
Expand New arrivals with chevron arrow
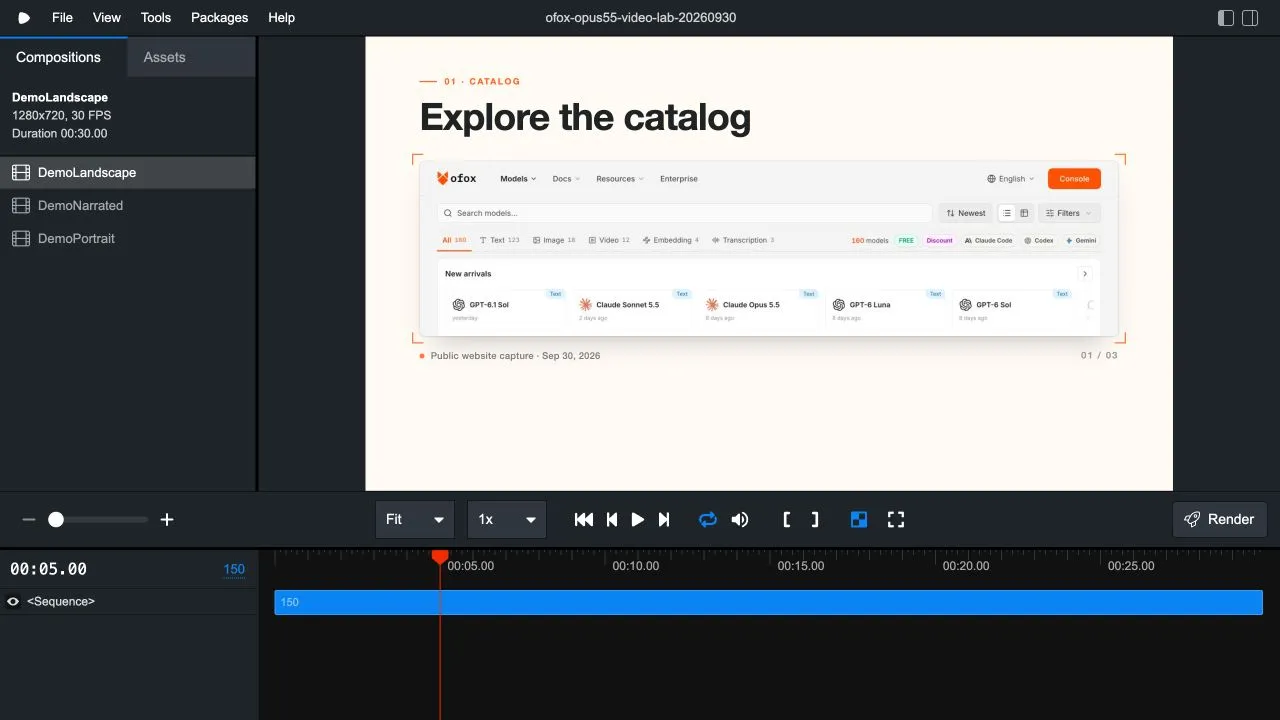coord(1085,274)
